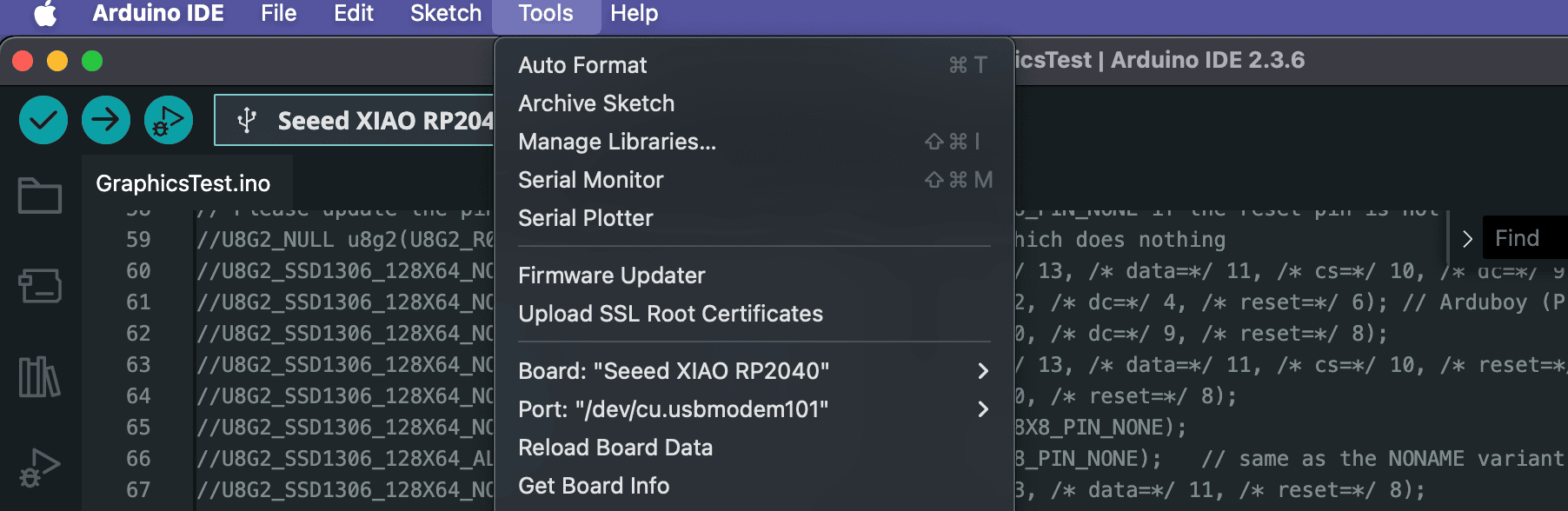This screenshot has height=511, width=1568.
Task: Select Auto Format from Tools menu
Action: [x=582, y=65]
